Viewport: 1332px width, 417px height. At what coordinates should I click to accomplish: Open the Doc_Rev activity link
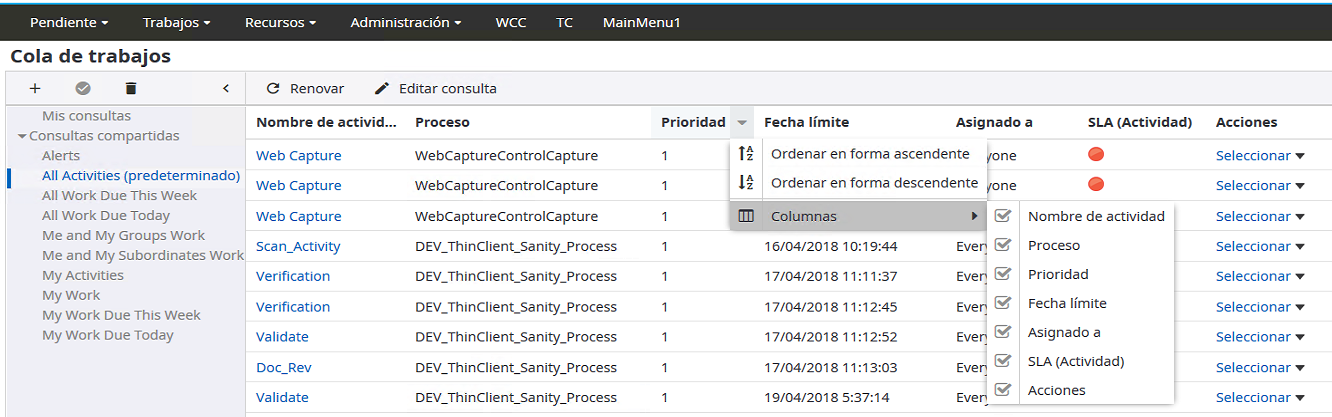(x=283, y=367)
